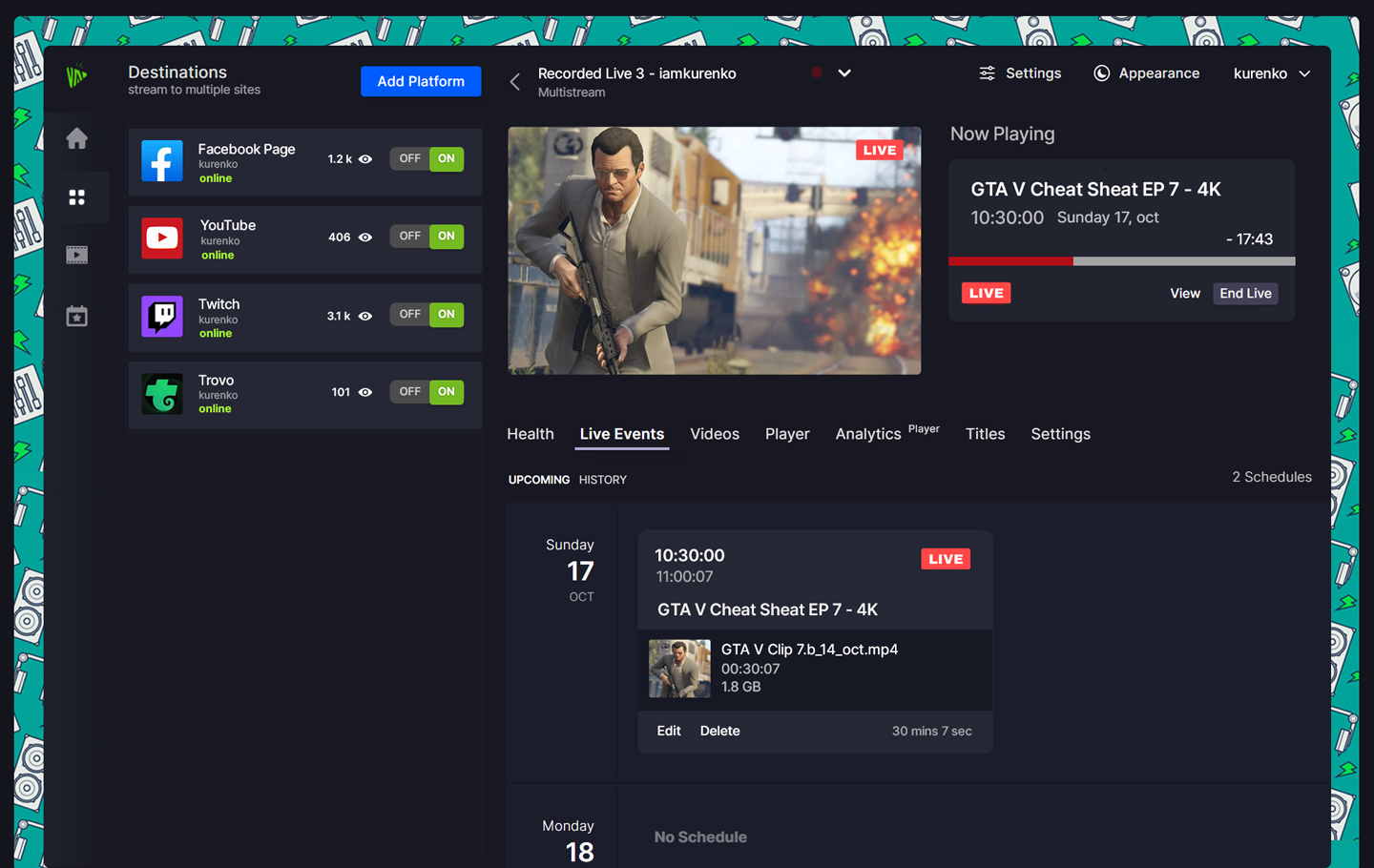Expand the stream title dropdown chevron

[844, 72]
